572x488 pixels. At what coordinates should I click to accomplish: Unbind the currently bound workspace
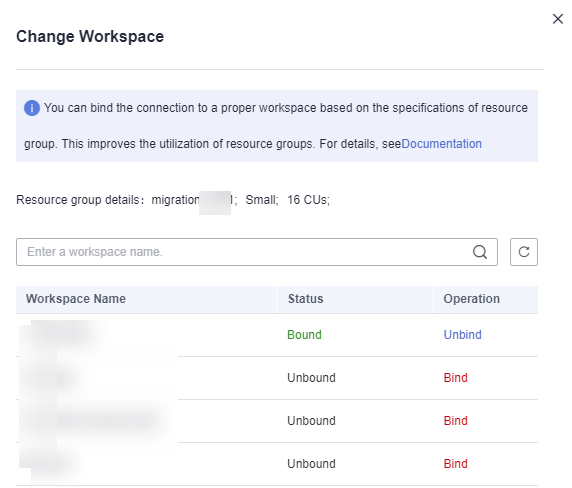(x=463, y=334)
